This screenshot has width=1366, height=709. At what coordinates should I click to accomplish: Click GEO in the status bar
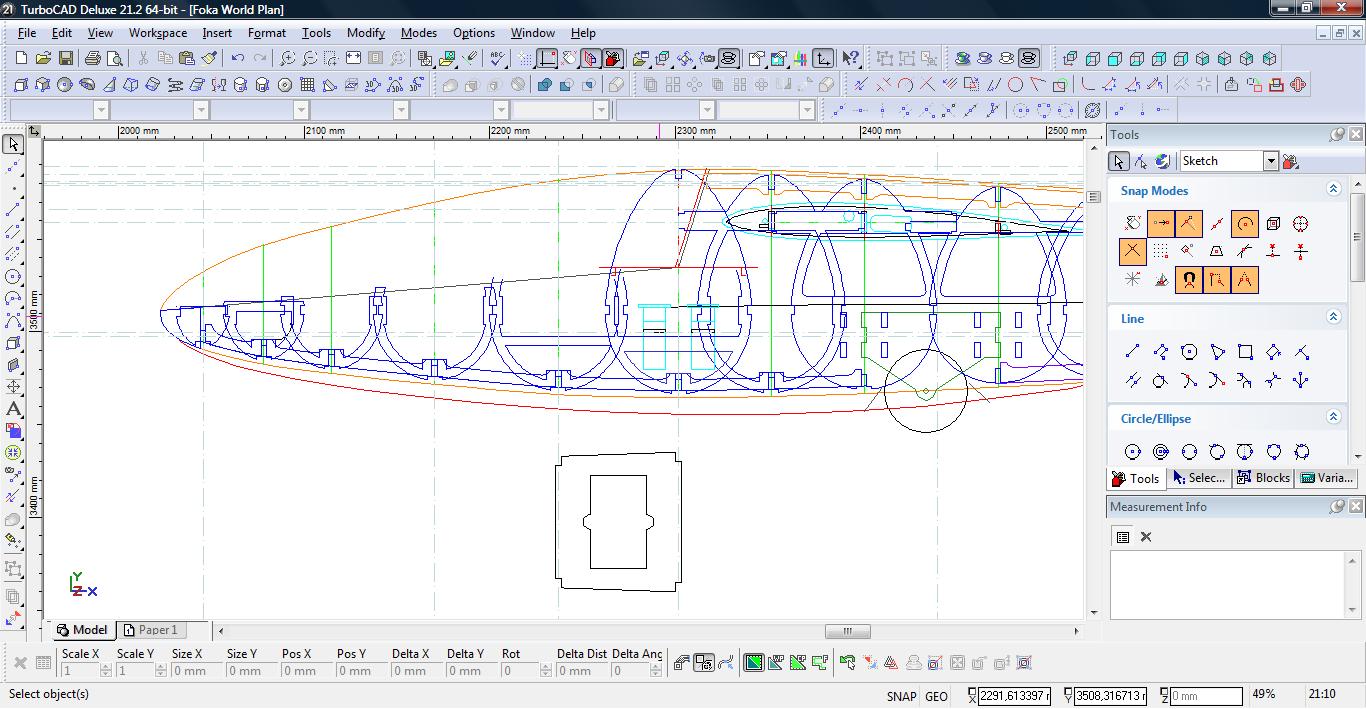point(936,696)
